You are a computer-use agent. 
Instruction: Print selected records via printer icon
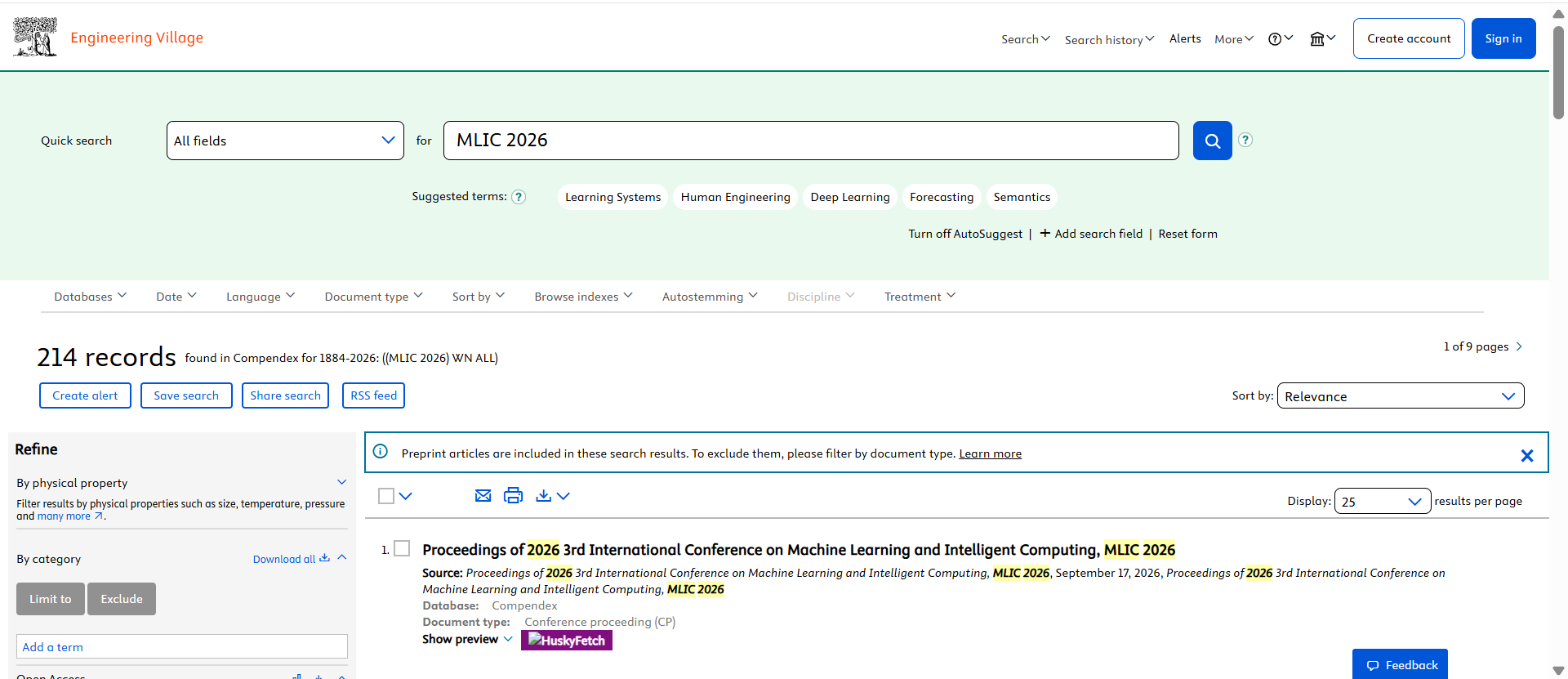point(513,496)
